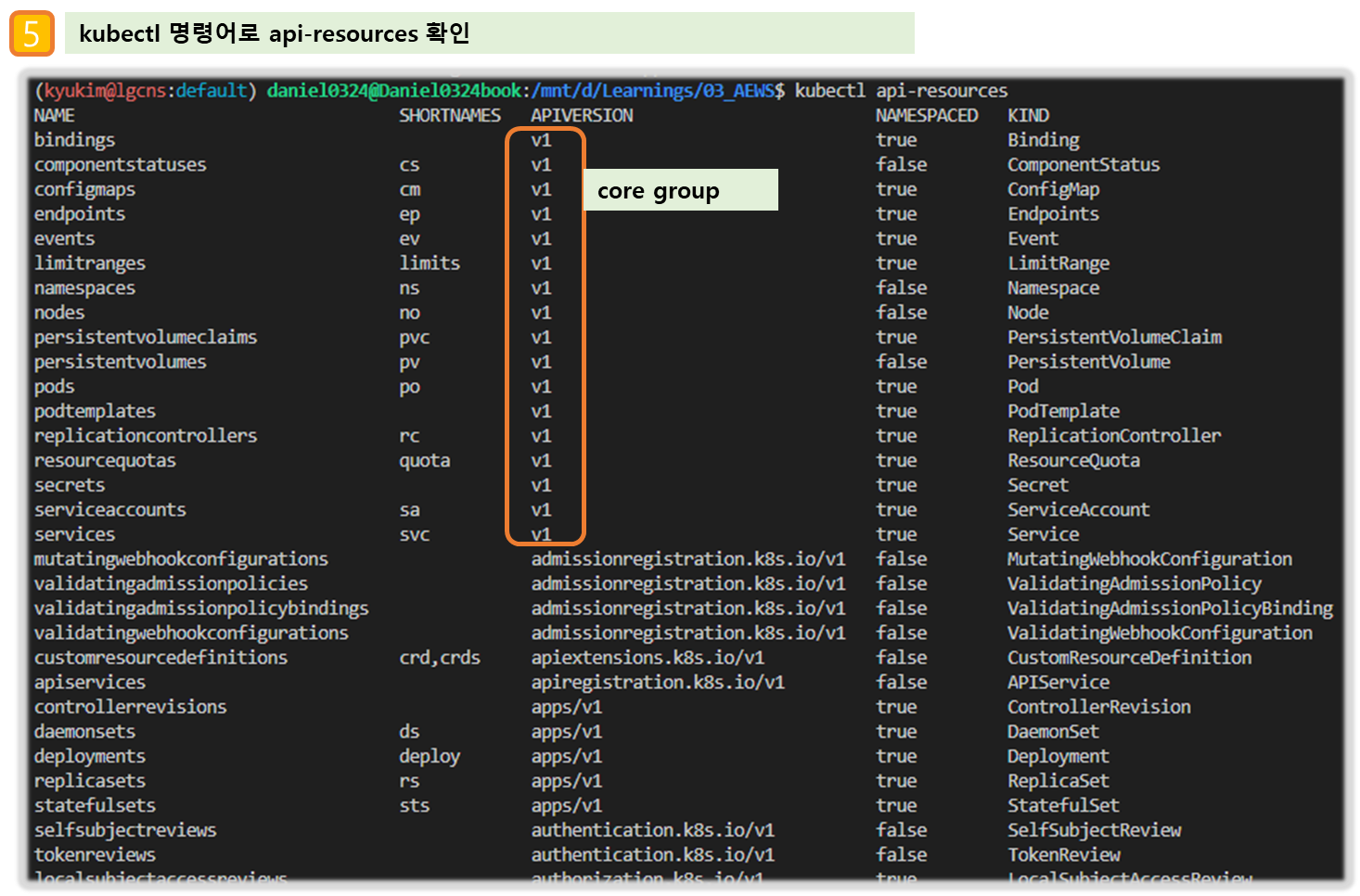Click shortname 'limits' in SHORTNAMES column
Viewport: 1360px width, 896px height.
coord(430,263)
